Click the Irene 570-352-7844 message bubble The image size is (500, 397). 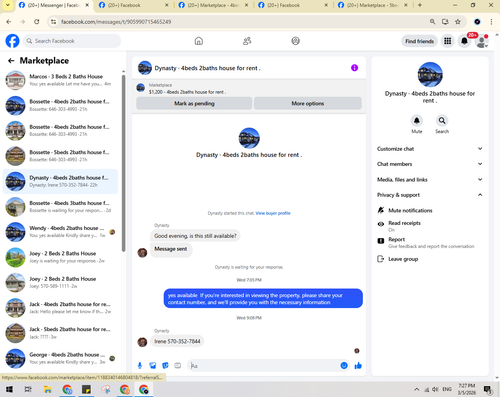click(x=177, y=341)
